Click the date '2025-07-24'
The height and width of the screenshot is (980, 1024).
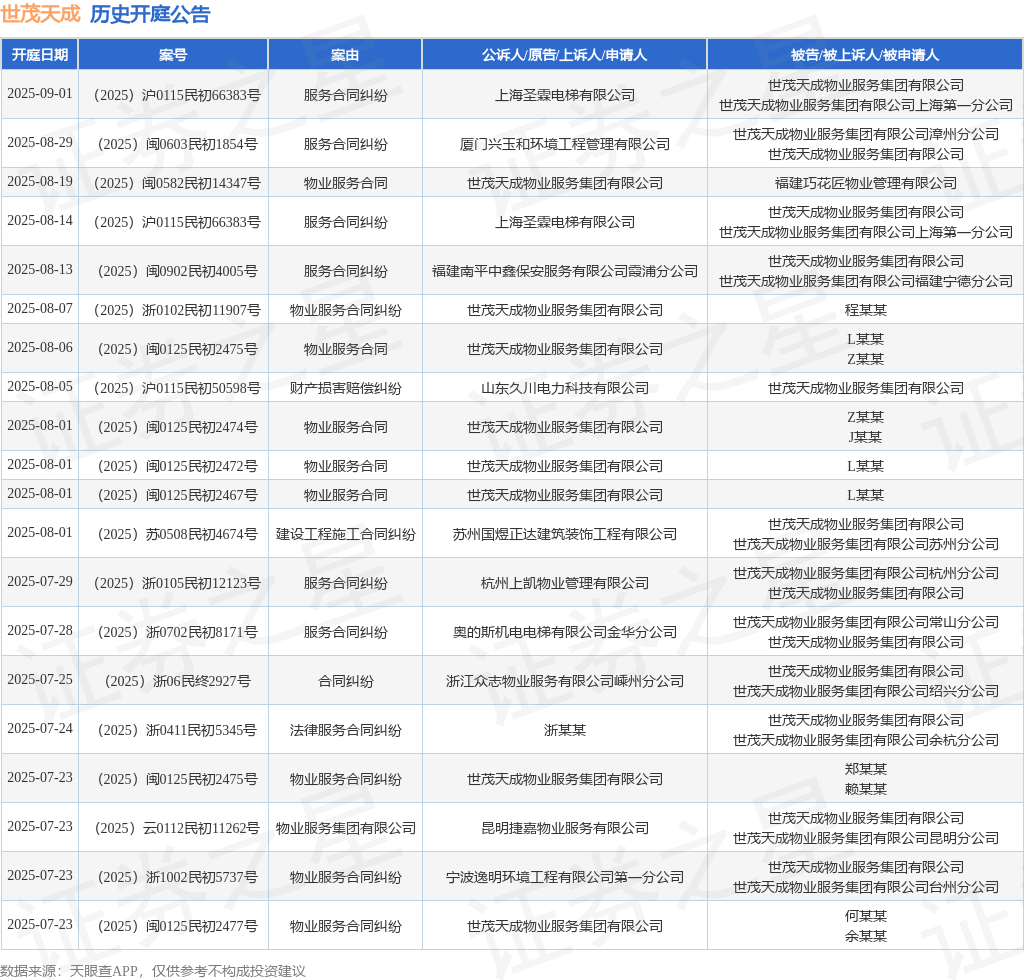pos(40,728)
